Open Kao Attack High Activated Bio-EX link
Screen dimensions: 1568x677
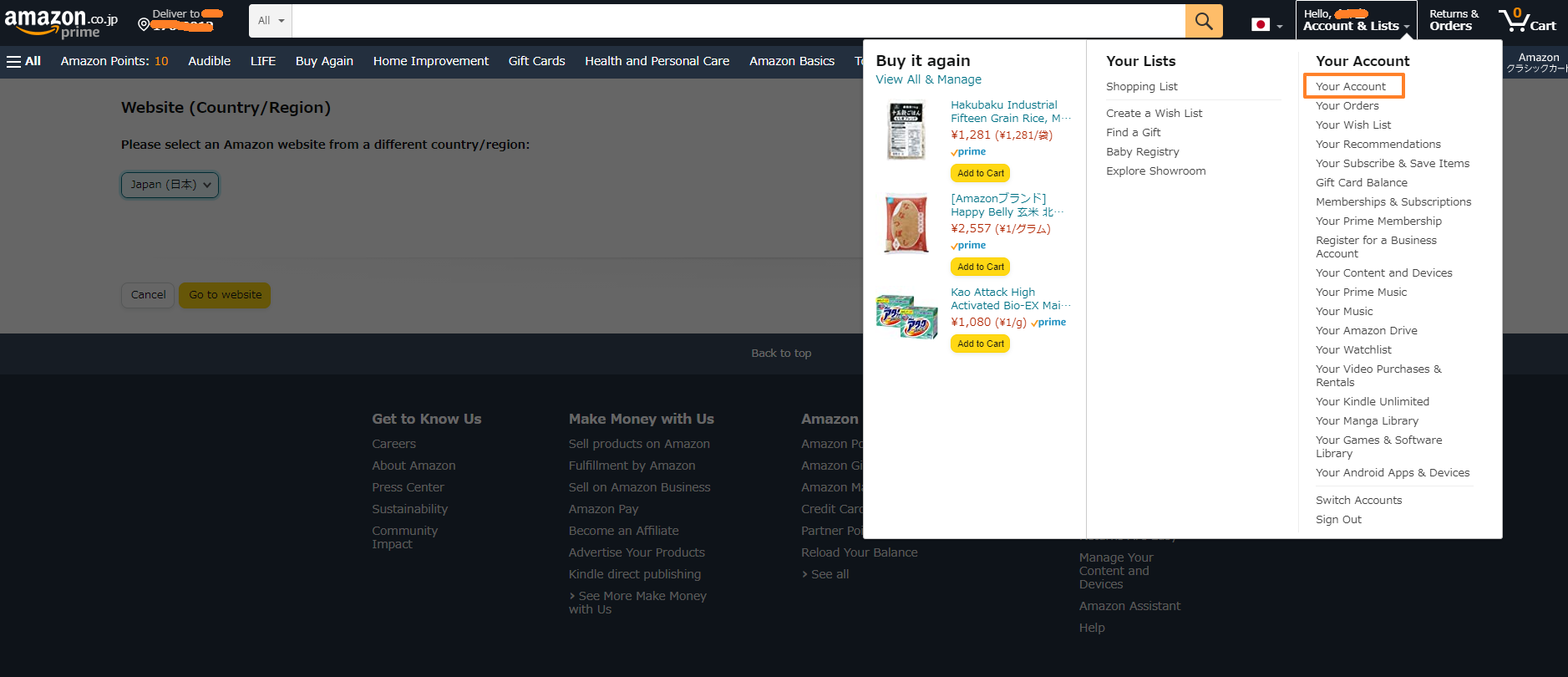click(x=1009, y=298)
